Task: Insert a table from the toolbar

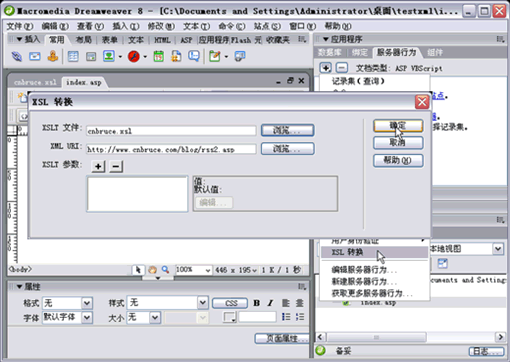Action: tap(73, 56)
